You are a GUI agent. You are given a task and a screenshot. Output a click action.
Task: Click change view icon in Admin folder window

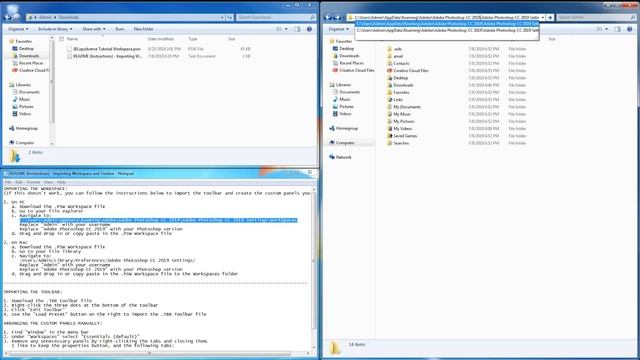click(x=599, y=29)
